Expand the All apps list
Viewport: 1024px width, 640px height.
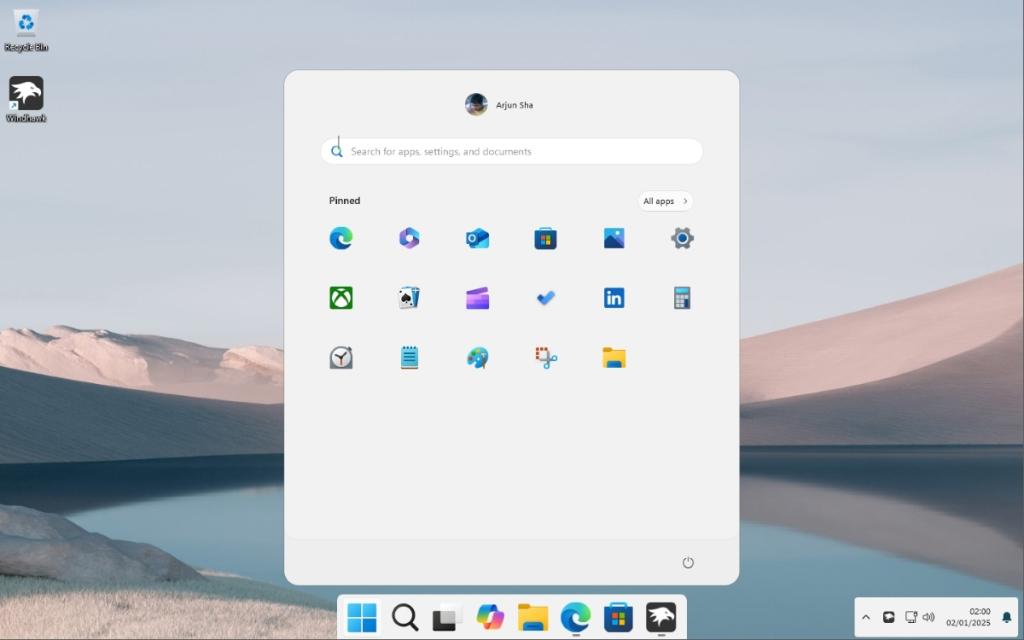pos(663,201)
